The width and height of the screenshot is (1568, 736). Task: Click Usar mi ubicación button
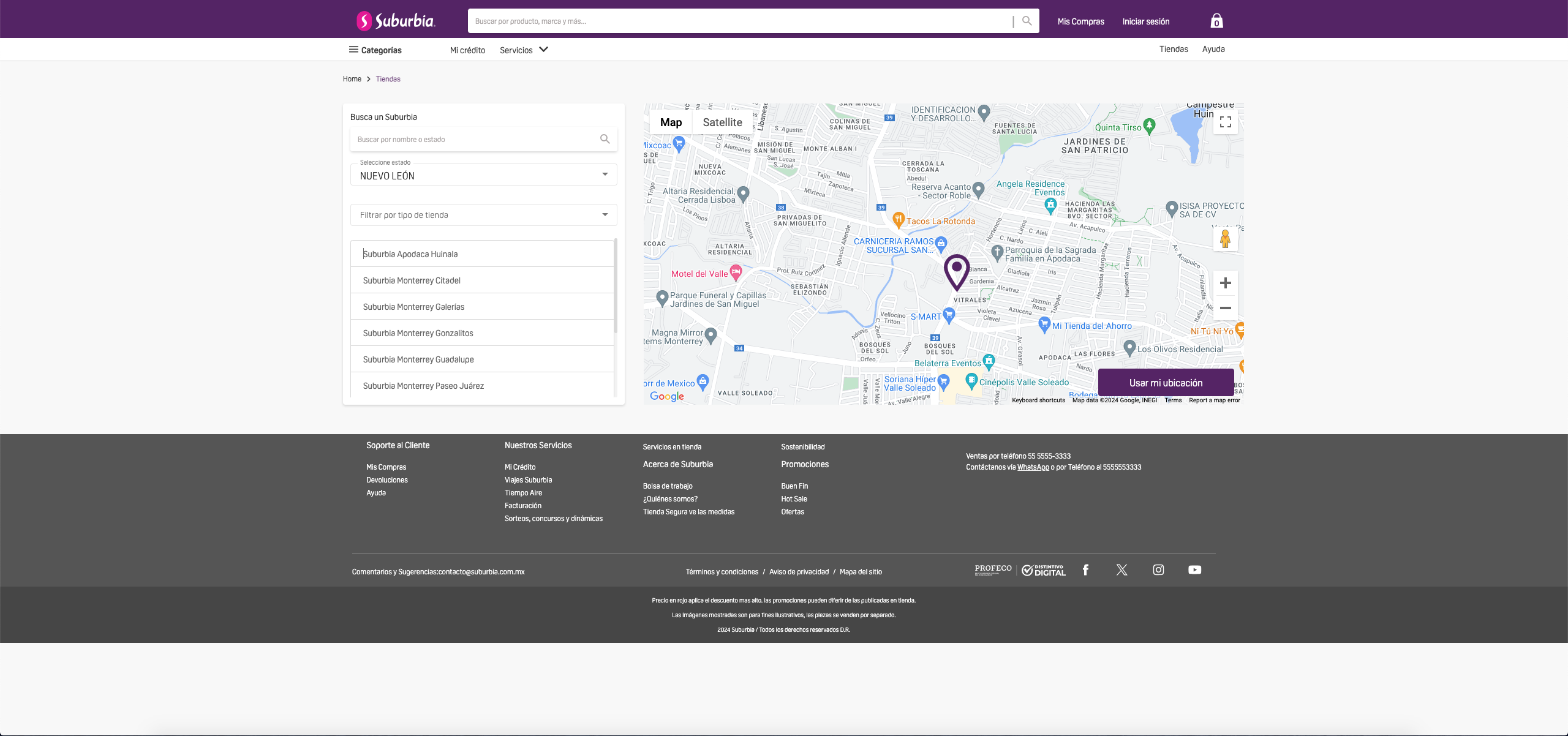click(1166, 383)
